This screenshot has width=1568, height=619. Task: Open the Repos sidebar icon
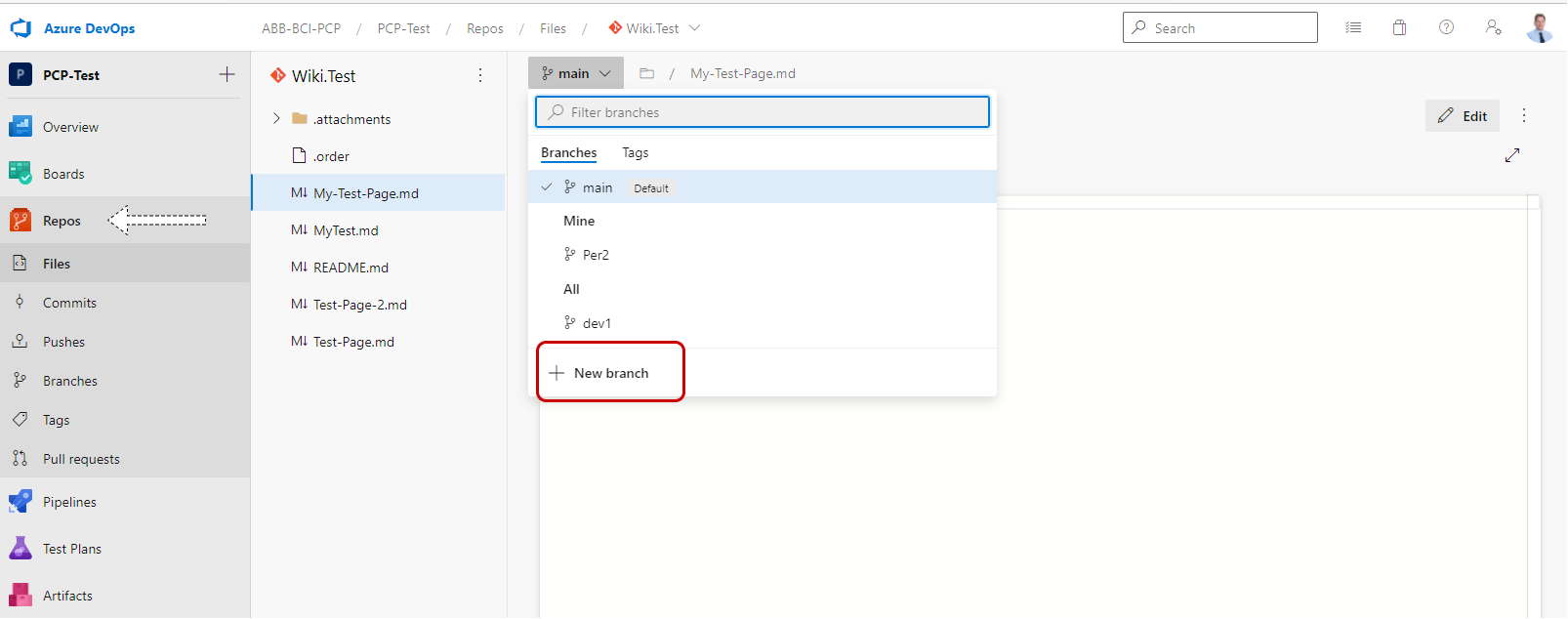point(21,221)
